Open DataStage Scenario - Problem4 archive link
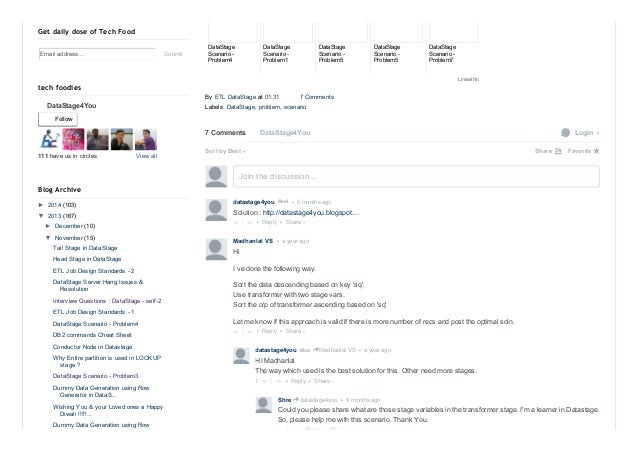This screenshot has height=452, width=638. click(95, 324)
